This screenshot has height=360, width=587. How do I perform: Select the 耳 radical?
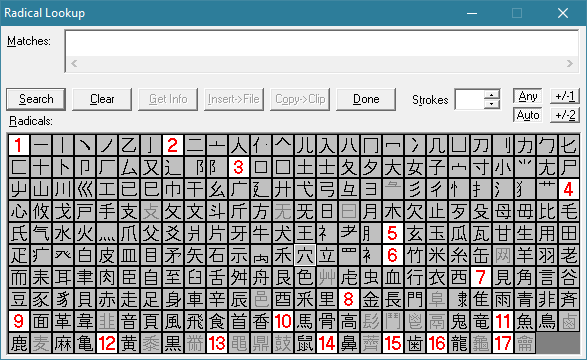click(x=63, y=277)
